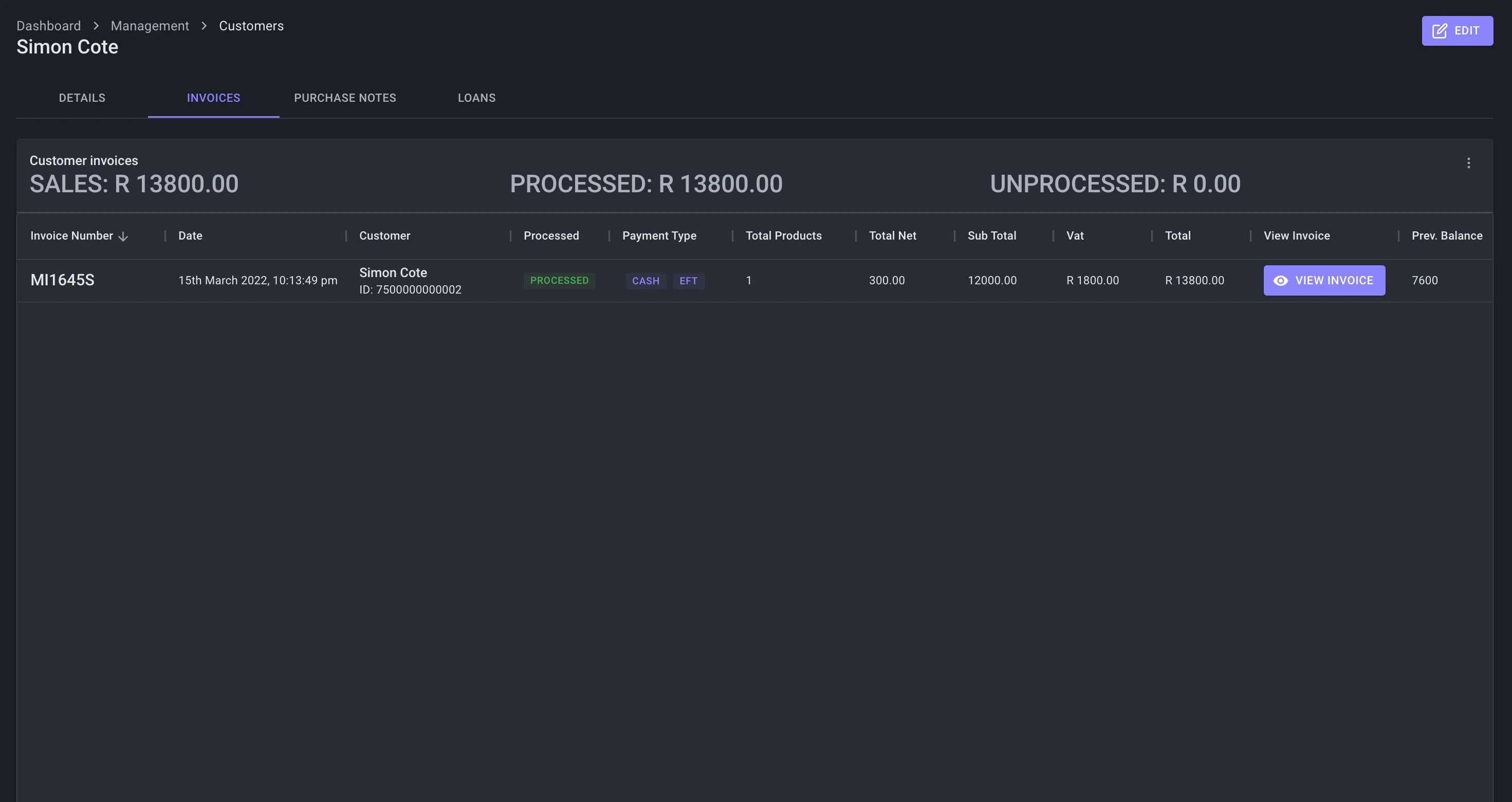Viewport: 1512px width, 802px height.
Task: Sort by the Date column header
Action: 190,236
